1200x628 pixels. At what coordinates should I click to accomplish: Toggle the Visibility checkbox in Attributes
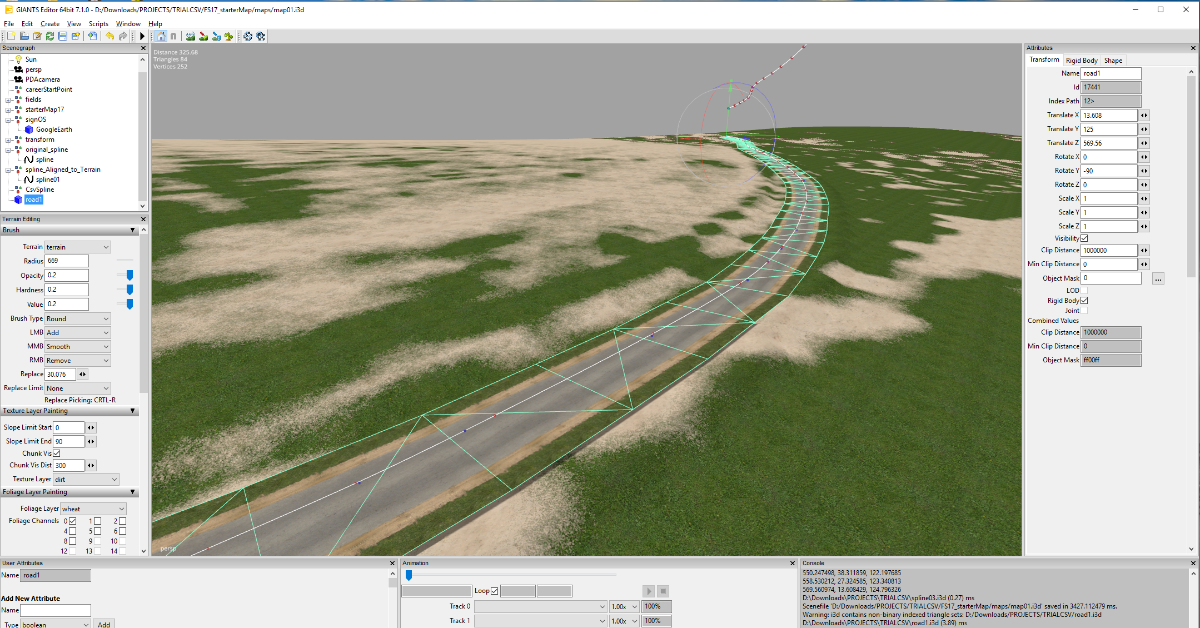(1084, 238)
